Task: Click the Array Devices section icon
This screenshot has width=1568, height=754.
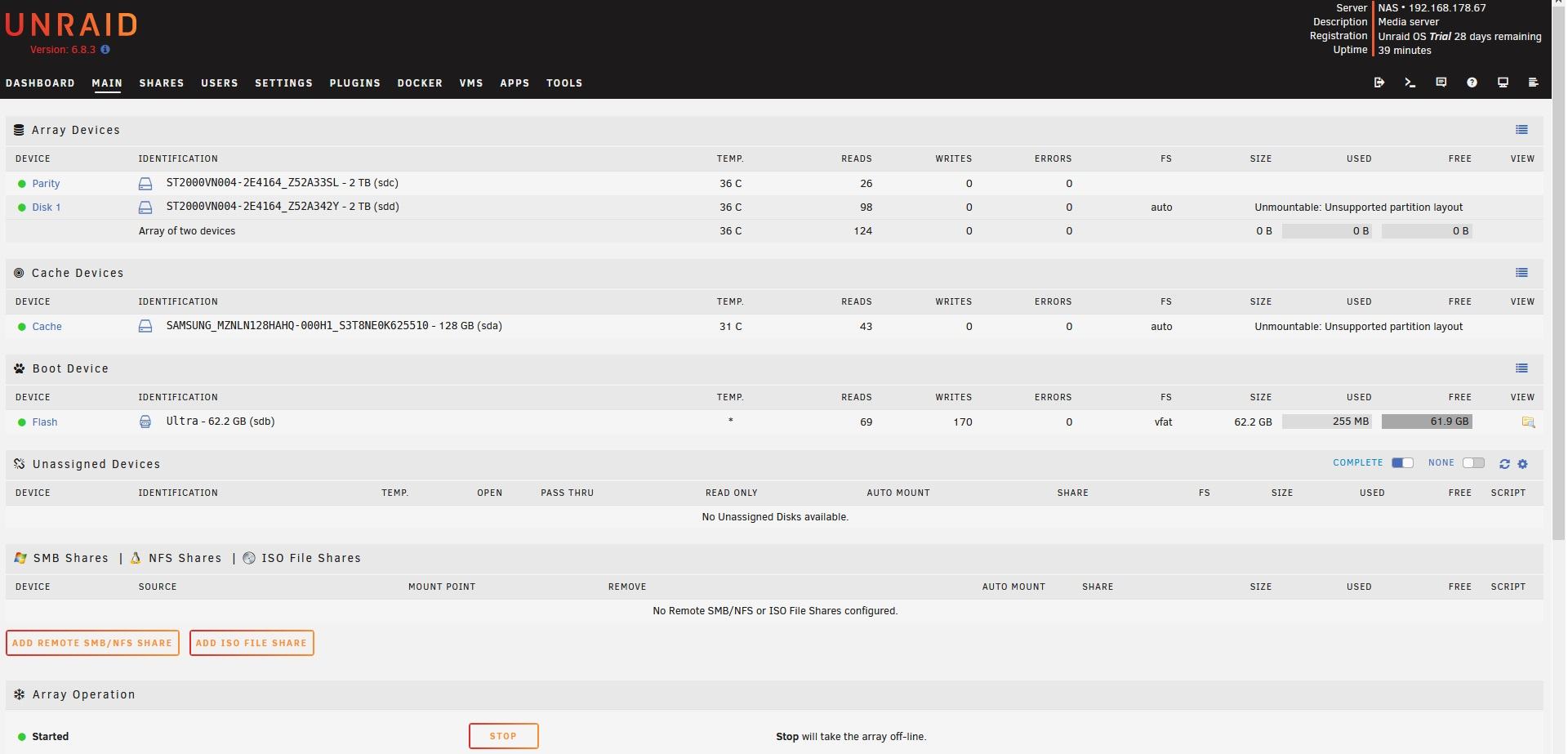Action: pyautogui.click(x=19, y=130)
